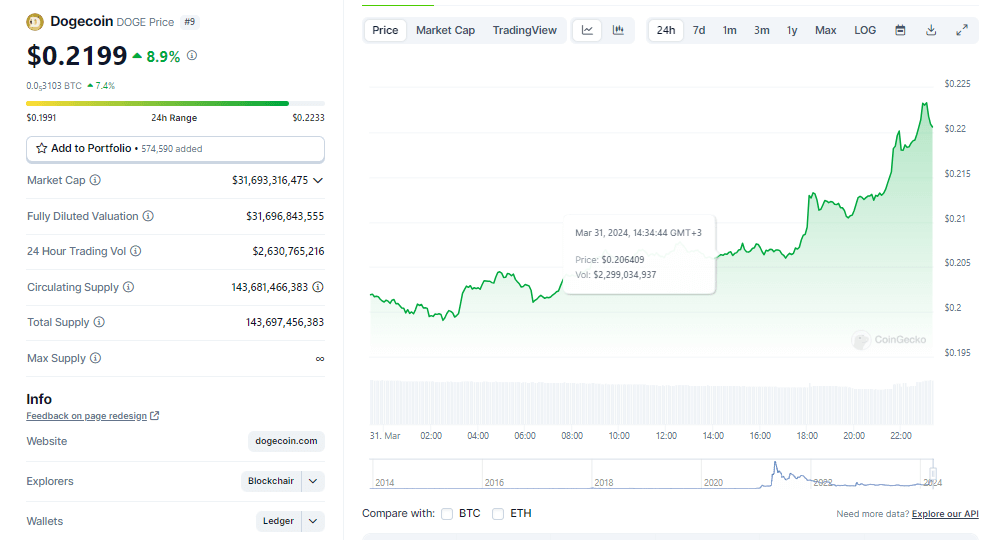The height and width of the screenshot is (540, 1007).
Task: Open Explorers dropdown next to Blockchair
Action: tap(313, 481)
